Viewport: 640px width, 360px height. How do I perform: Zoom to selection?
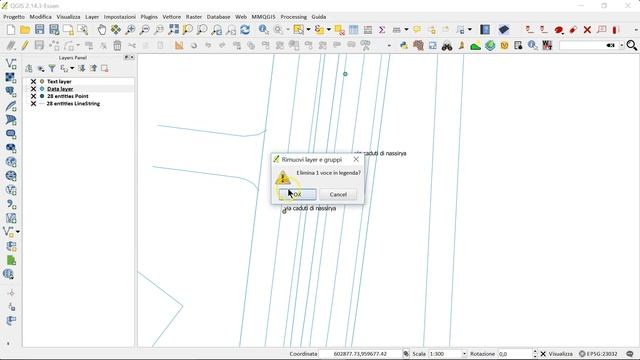click(188, 29)
